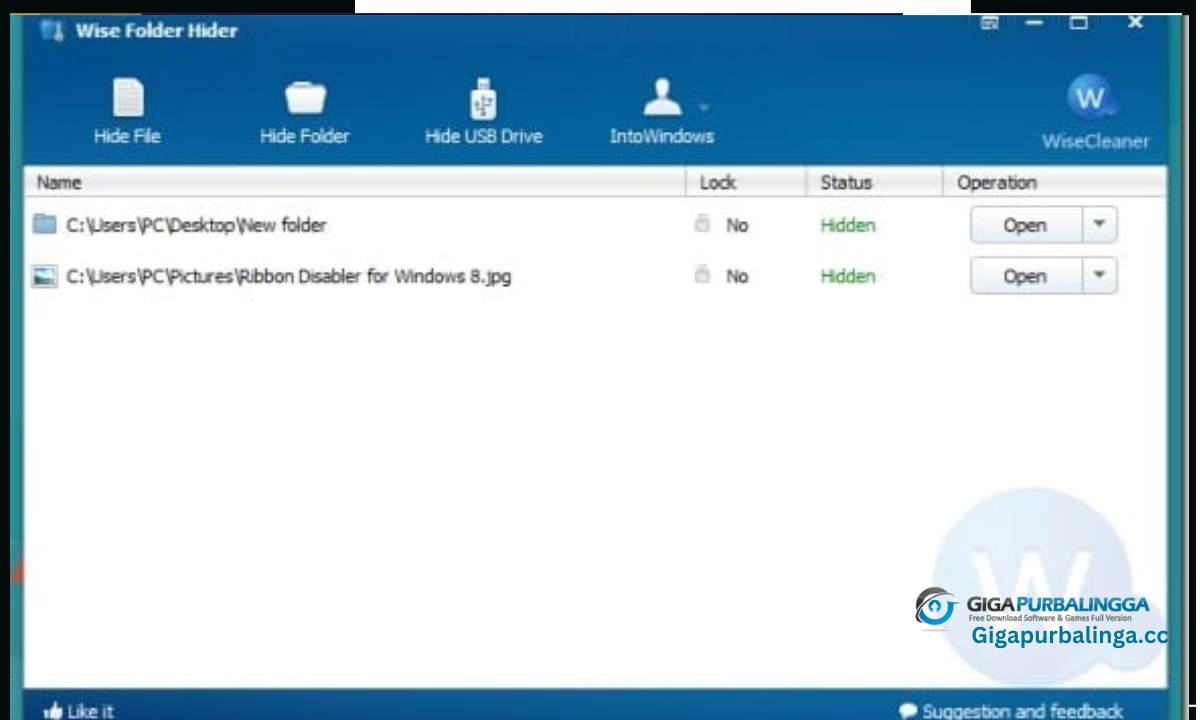Viewport: 1200px width, 720px height.
Task: Open Suggestion and feedback
Action: pyautogui.click(x=1011, y=711)
